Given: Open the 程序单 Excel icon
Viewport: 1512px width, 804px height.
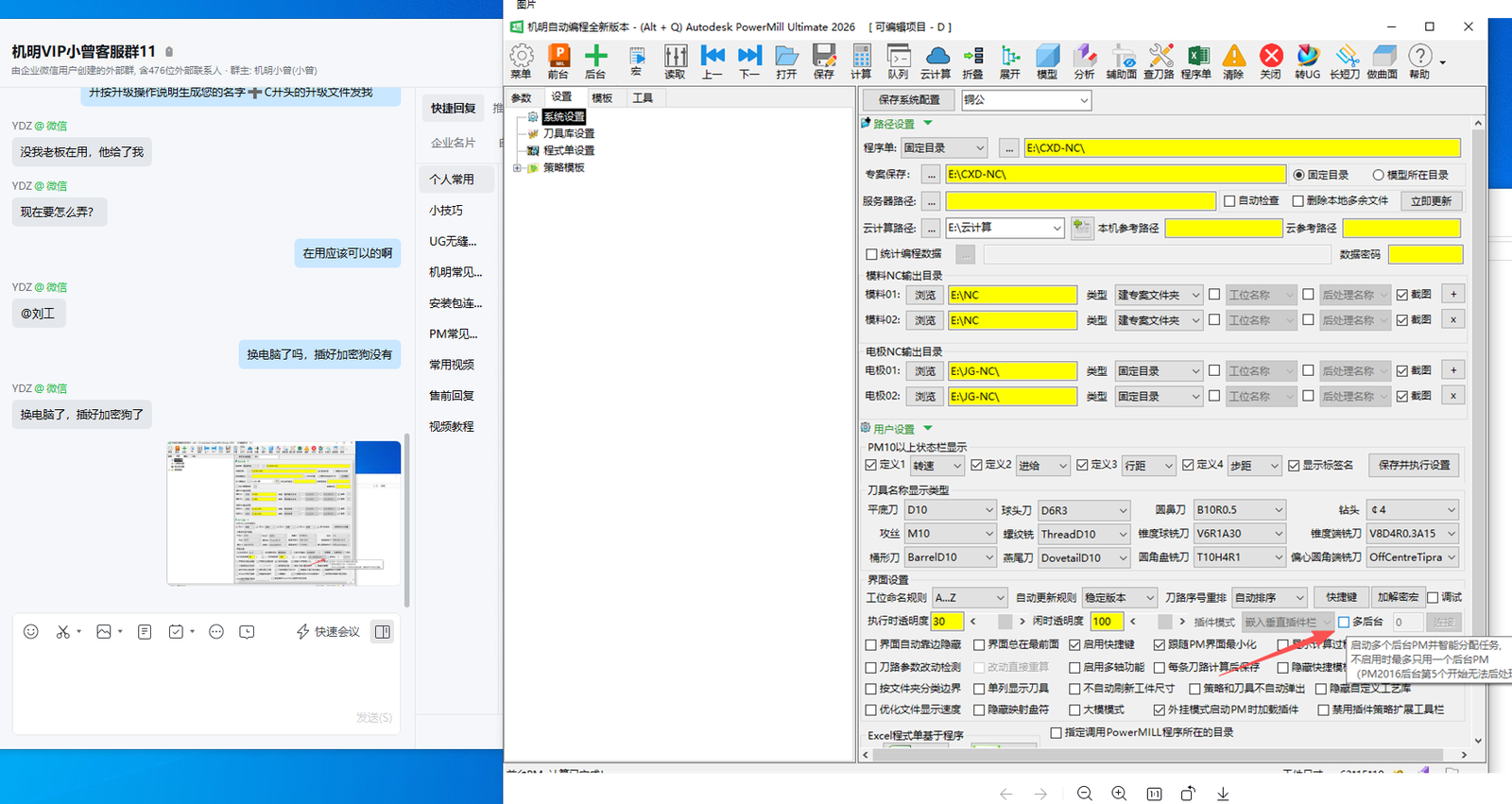Looking at the screenshot, I should click(1196, 61).
